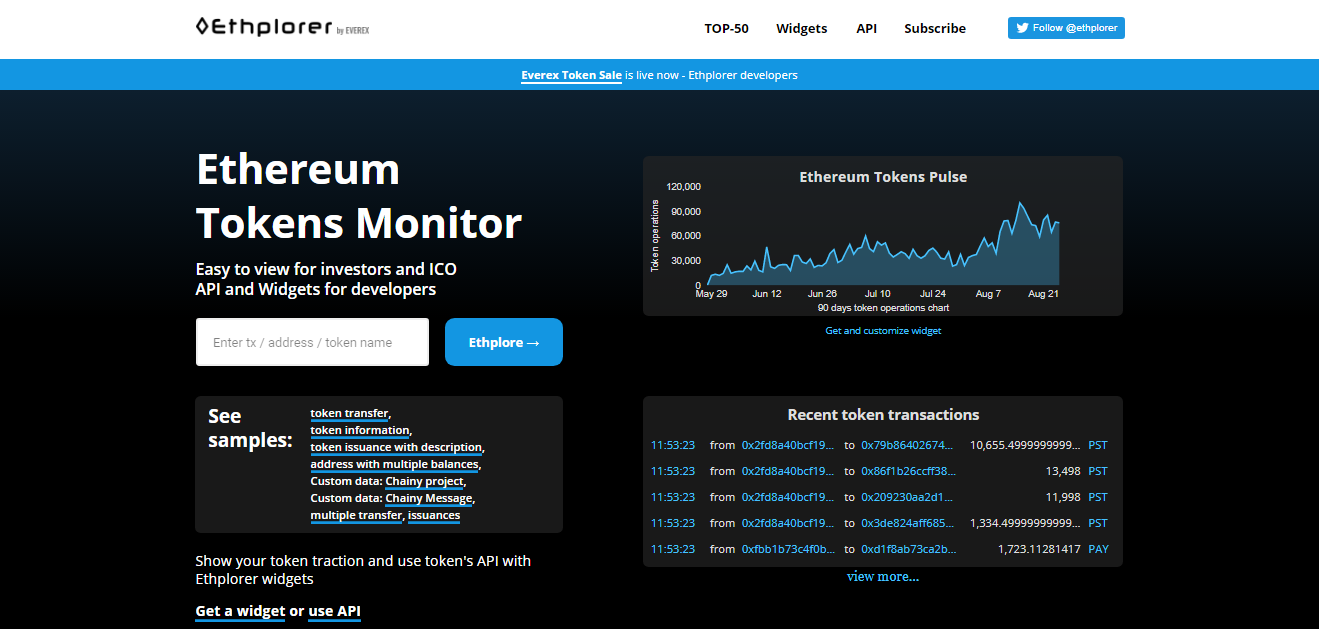Focus the tx / address / token name field

(312, 342)
